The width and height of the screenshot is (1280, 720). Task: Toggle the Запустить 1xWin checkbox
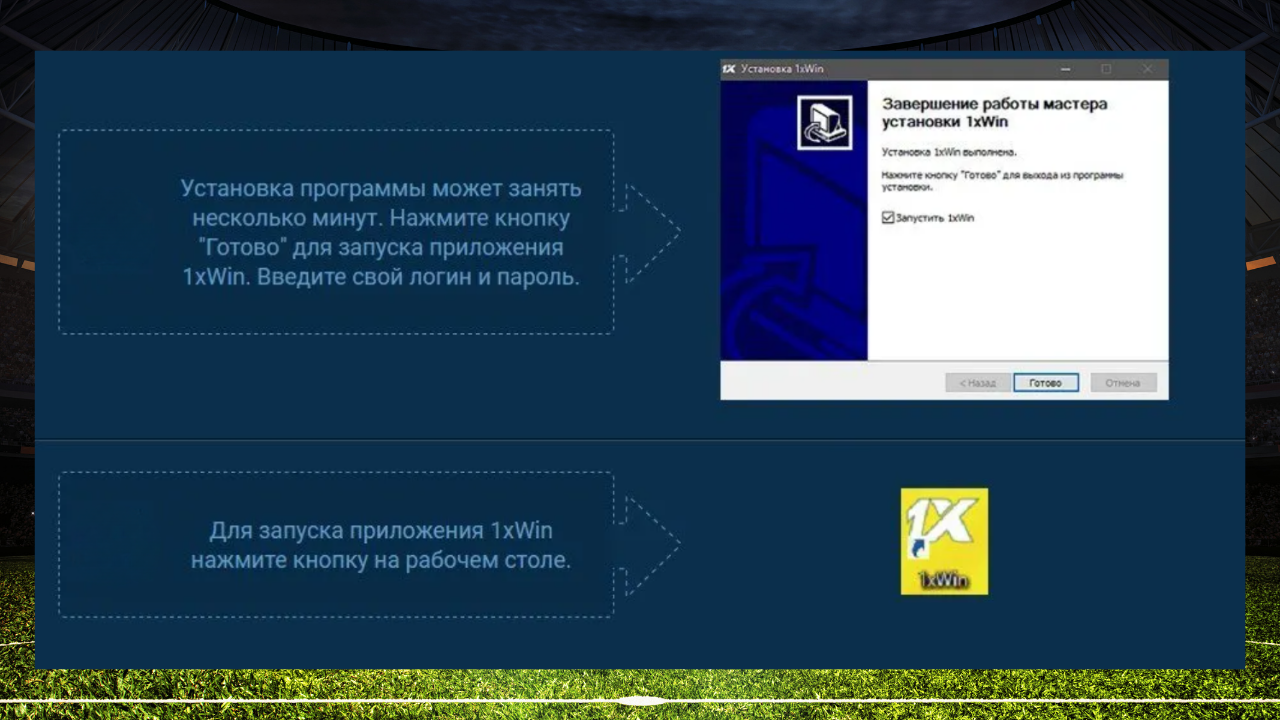(888, 217)
